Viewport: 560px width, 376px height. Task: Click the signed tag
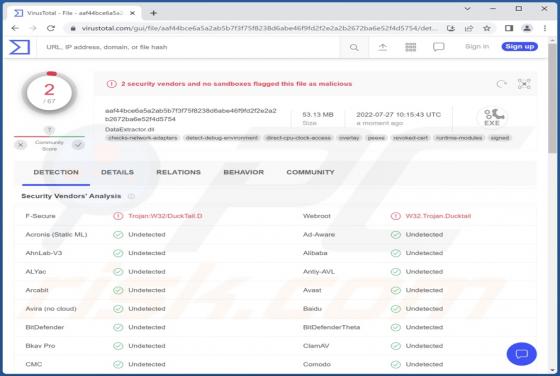(500, 138)
